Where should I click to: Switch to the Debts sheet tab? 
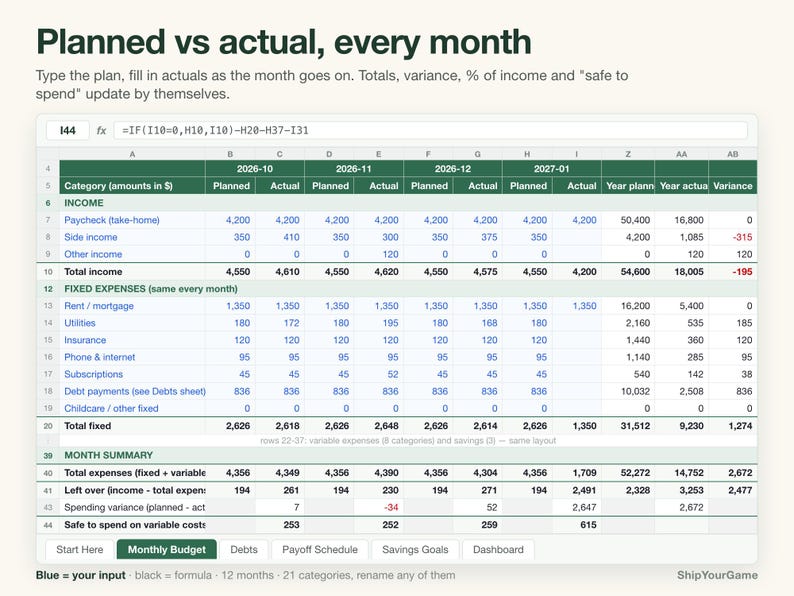(244, 549)
